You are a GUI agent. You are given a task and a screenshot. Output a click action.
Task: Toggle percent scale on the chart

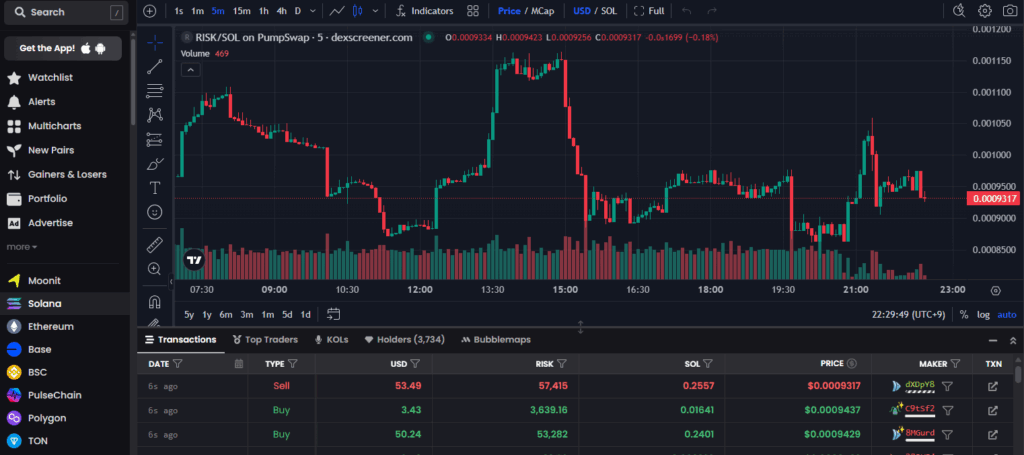click(x=964, y=315)
